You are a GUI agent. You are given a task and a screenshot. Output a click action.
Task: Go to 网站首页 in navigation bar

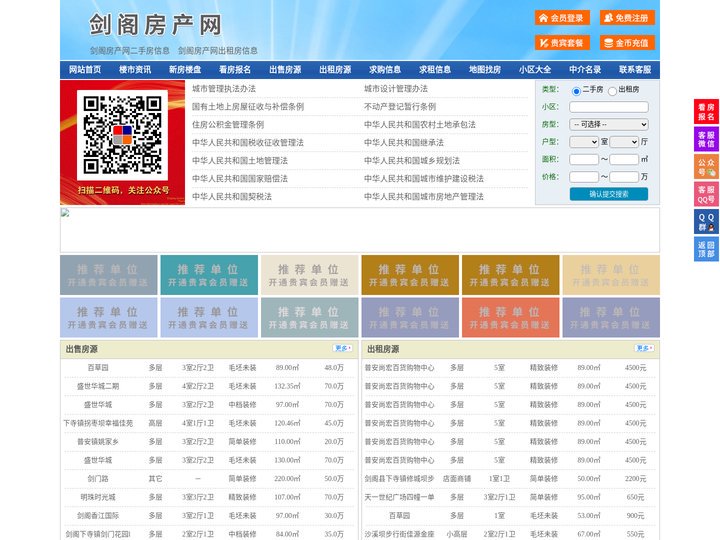coord(85,70)
